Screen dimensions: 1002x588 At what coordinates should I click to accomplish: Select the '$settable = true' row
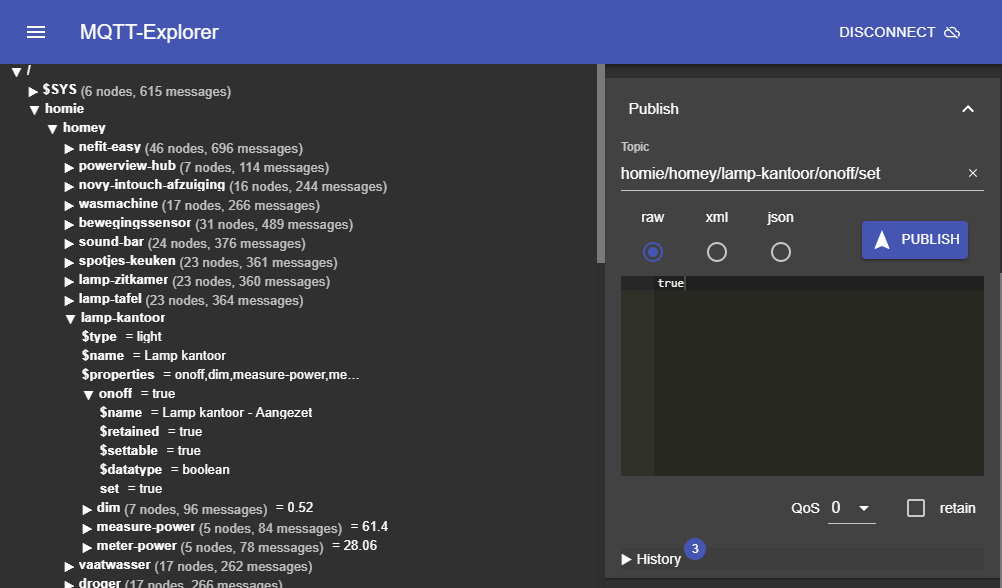pyautogui.click(x=150, y=451)
